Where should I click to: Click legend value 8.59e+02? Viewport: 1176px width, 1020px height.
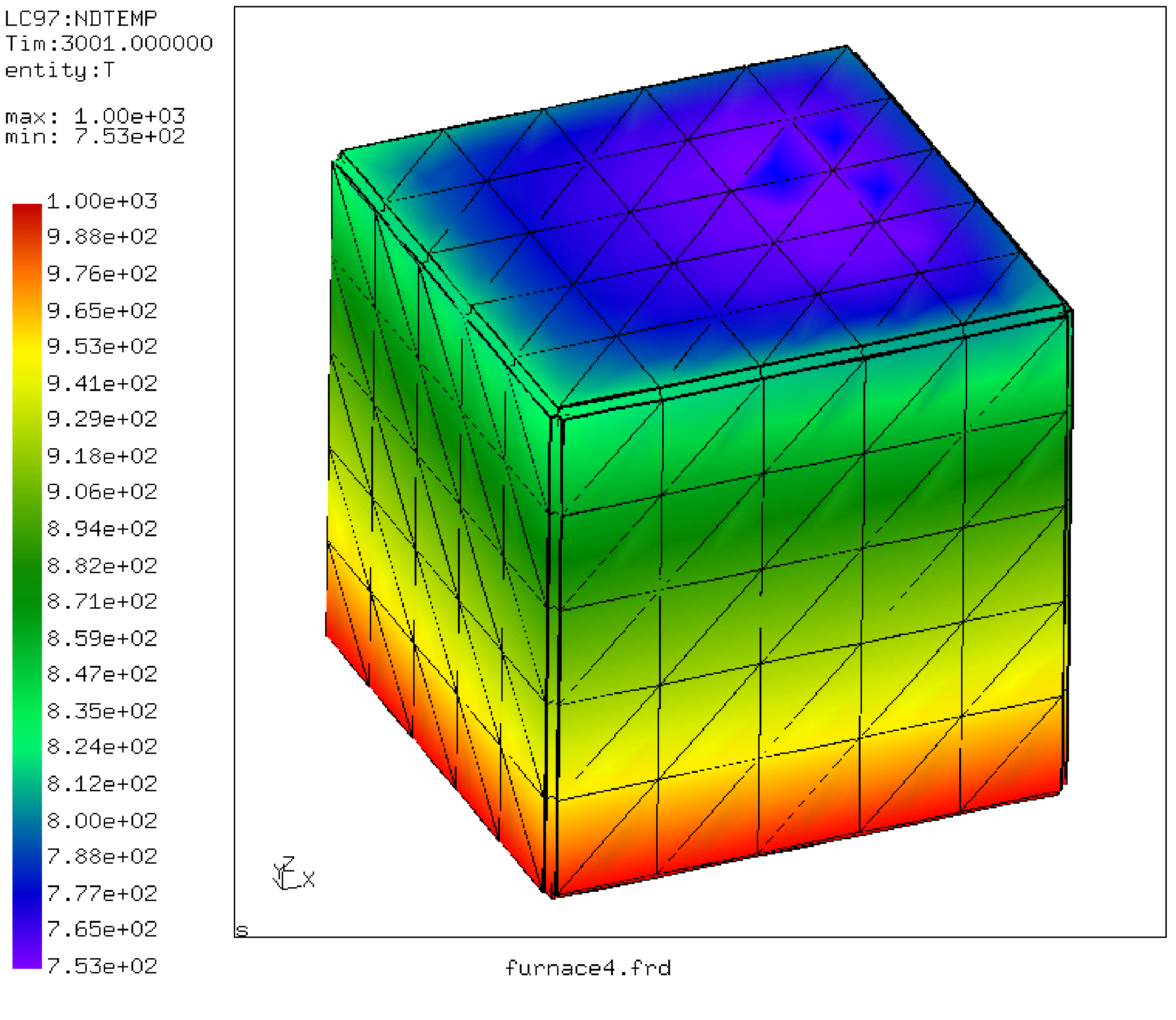(102, 638)
